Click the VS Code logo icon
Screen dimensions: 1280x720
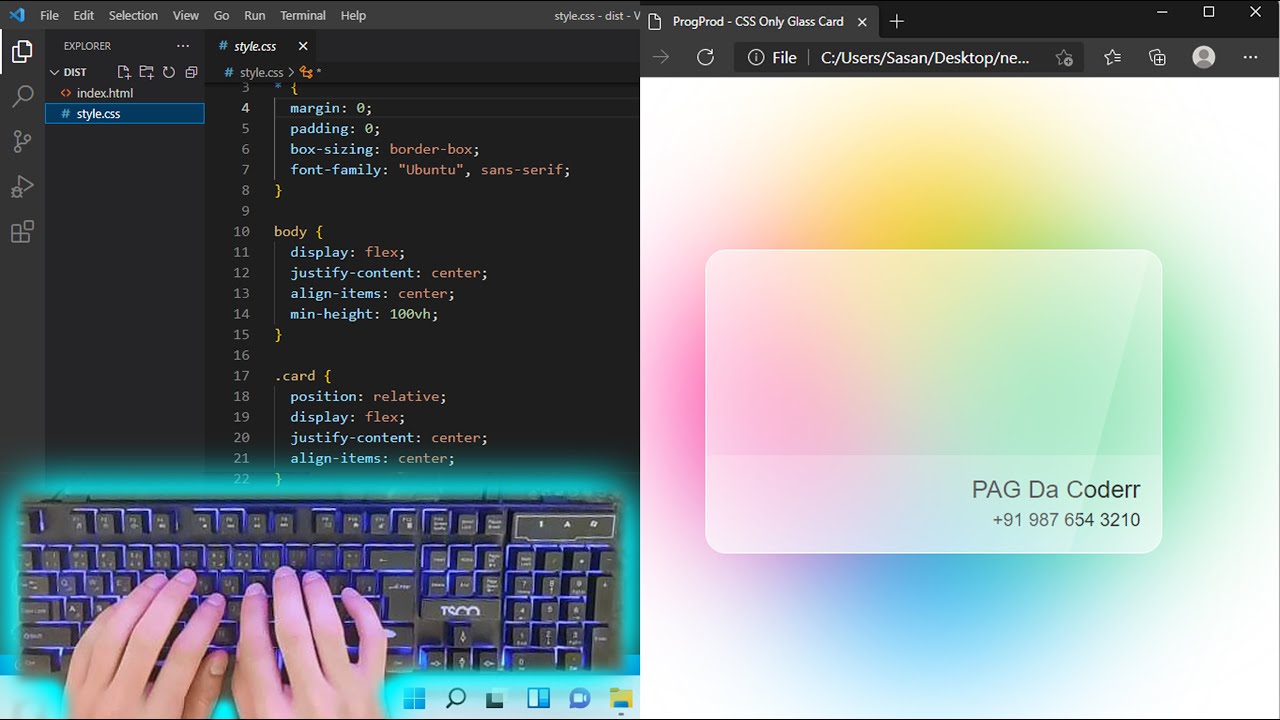click(16, 15)
